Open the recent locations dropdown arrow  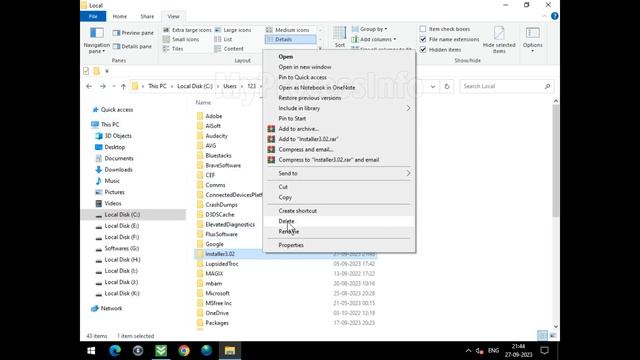click(113, 87)
